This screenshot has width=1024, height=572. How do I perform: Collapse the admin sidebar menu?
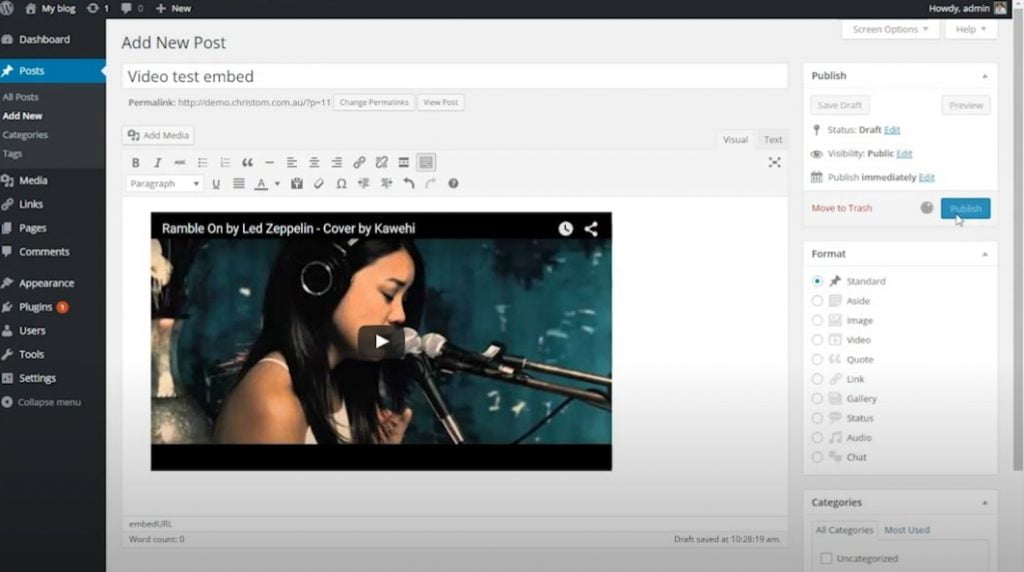42,402
